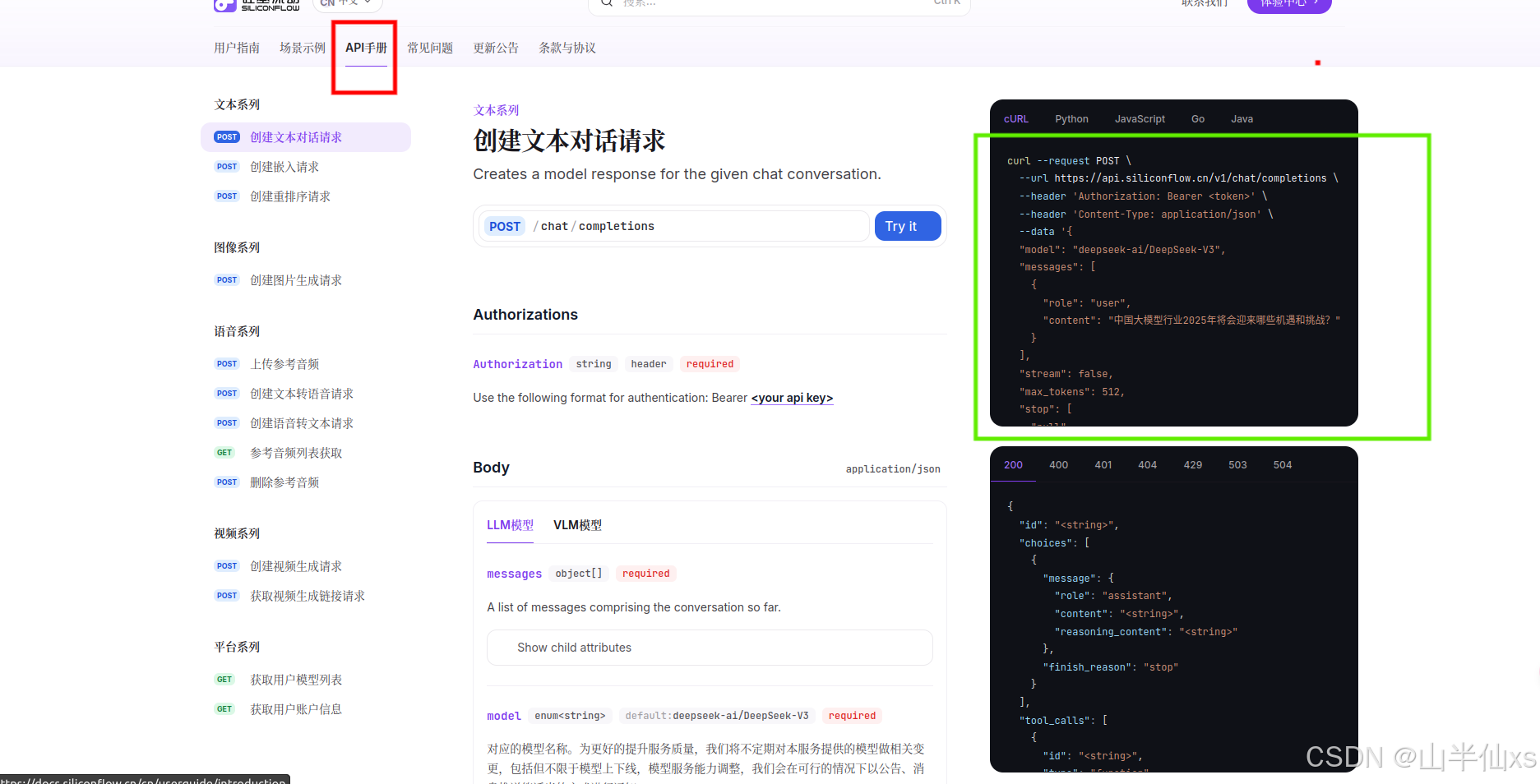
Task: Select the 401 response tab
Action: [x=1103, y=465]
